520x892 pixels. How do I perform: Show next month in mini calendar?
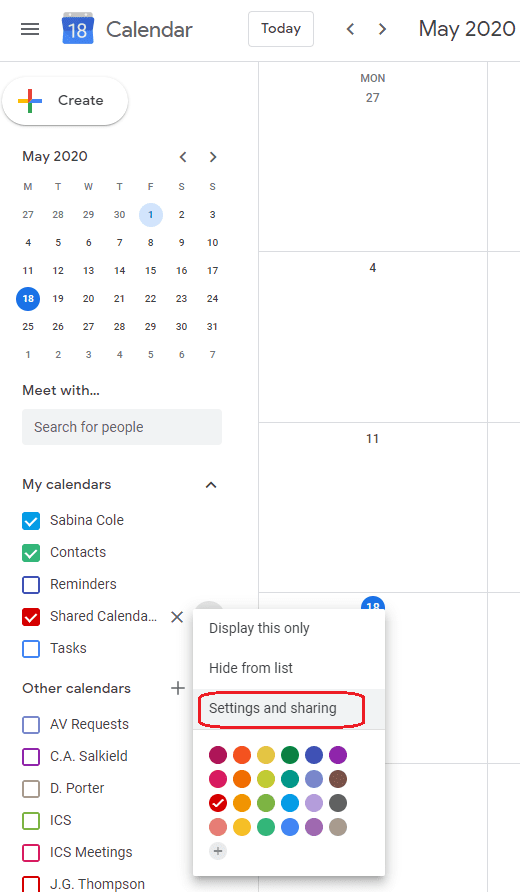[213, 157]
